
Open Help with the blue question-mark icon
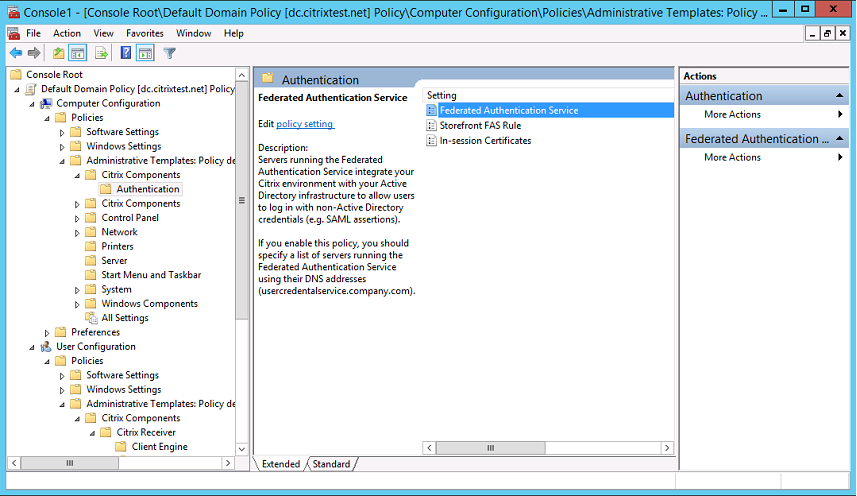pyautogui.click(x=126, y=53)
